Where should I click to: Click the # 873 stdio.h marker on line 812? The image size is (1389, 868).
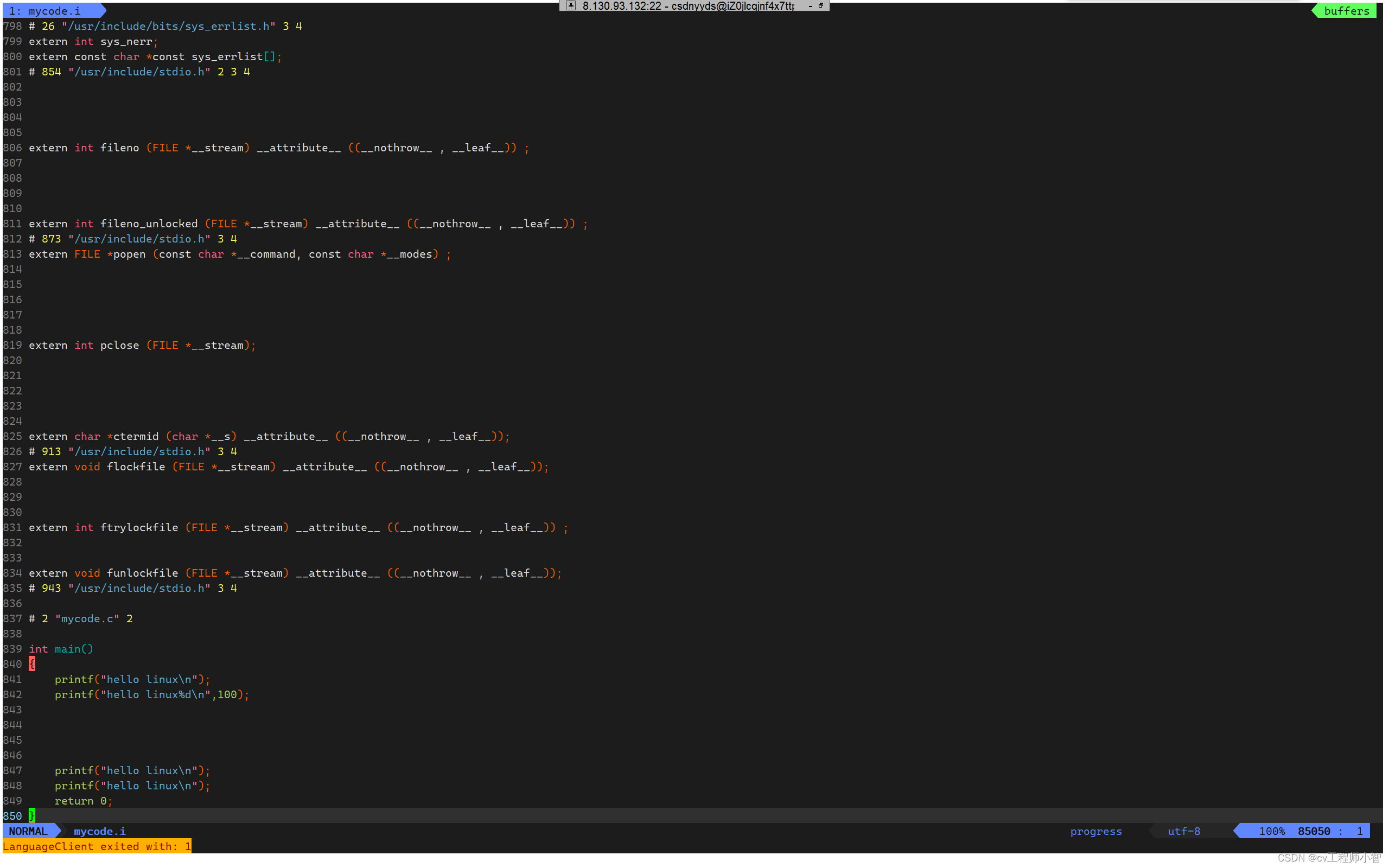[x=132, y=239]
